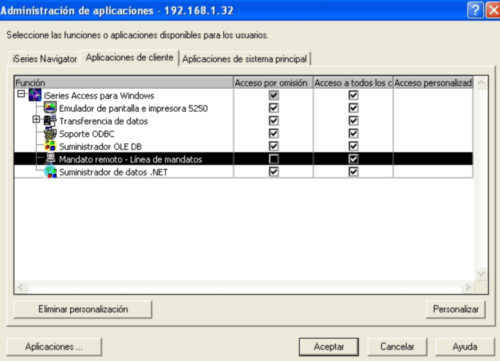Click the horizontal scrollbar right arrow
The image size is (500, 361).
click(468, 287)
